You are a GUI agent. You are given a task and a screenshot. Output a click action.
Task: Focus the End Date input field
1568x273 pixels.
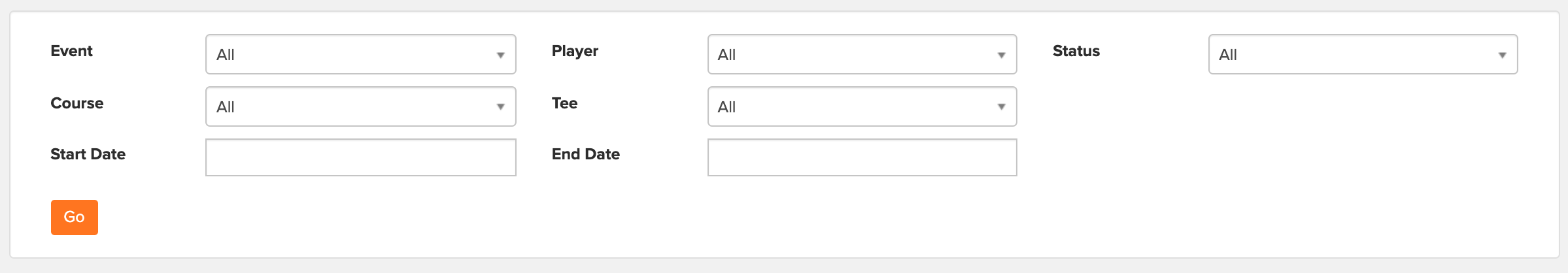[862, 157]
